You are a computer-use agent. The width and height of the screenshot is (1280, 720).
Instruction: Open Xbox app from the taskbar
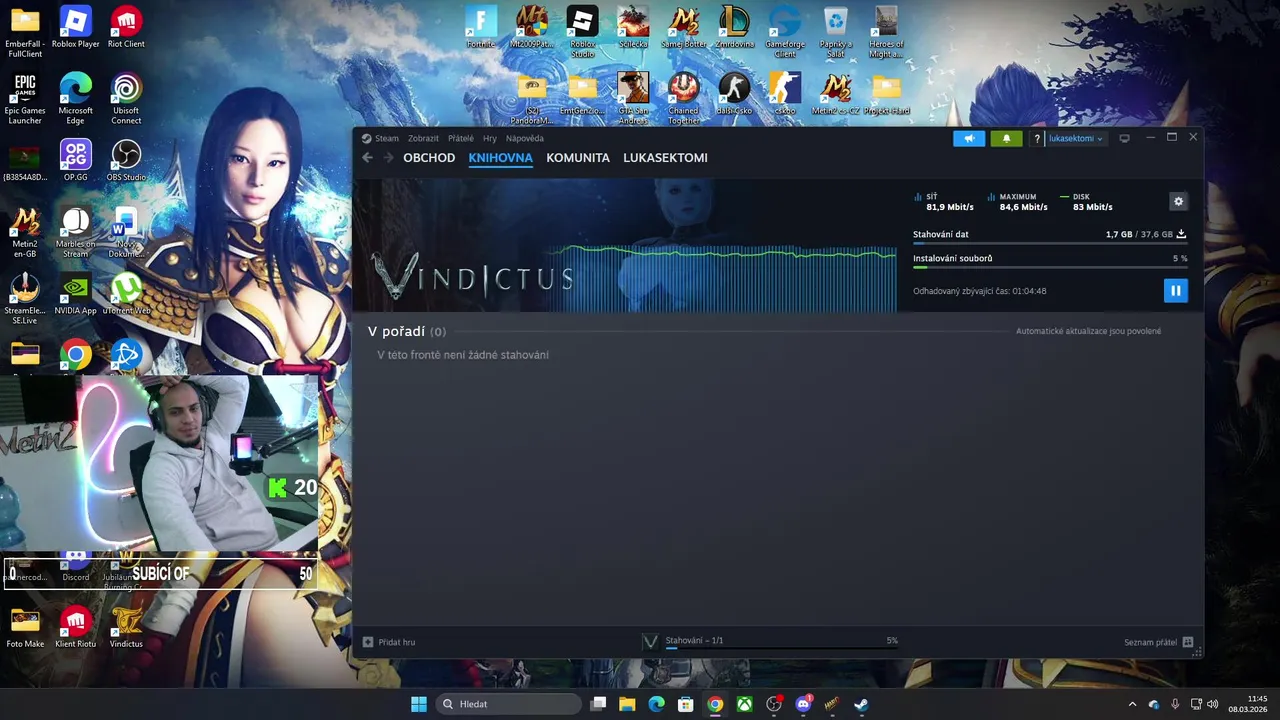coord(745,704)
